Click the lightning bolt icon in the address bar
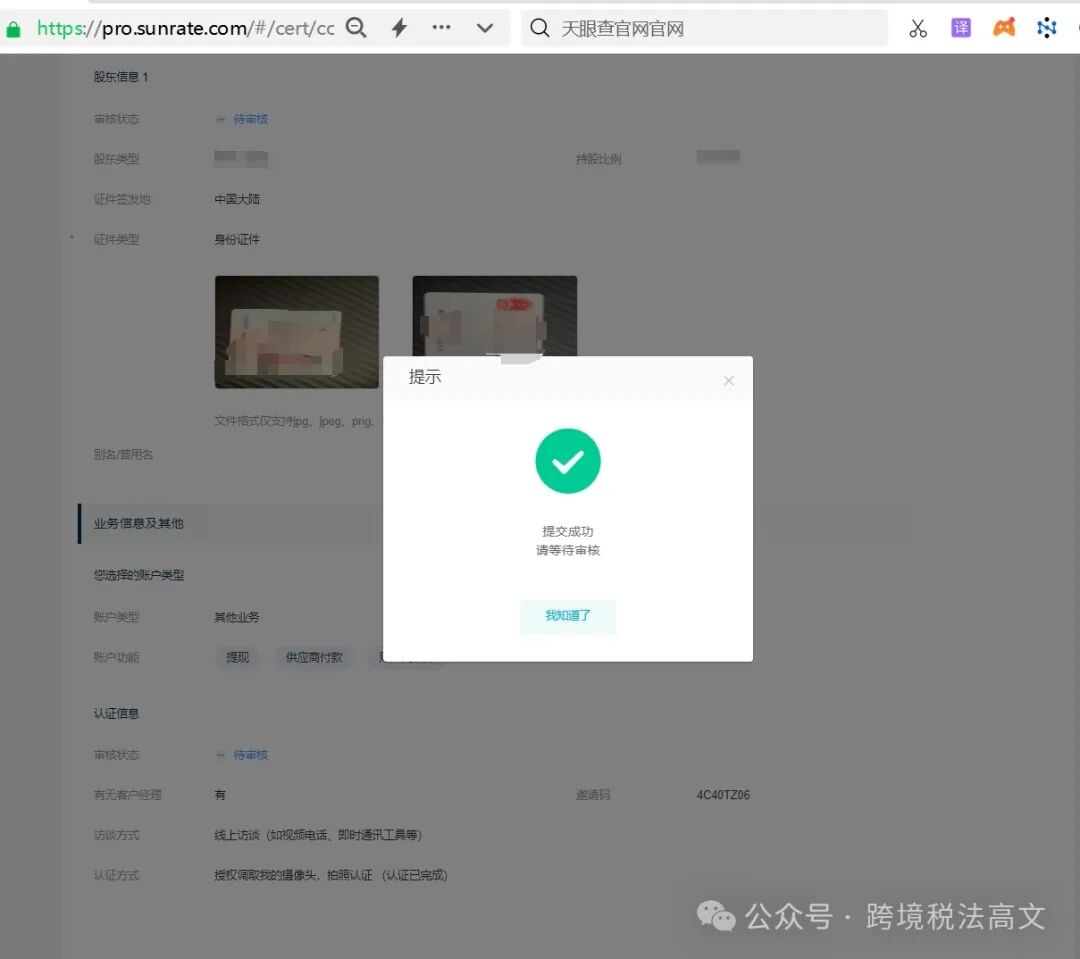1080x959 pixels. [398, 27]
